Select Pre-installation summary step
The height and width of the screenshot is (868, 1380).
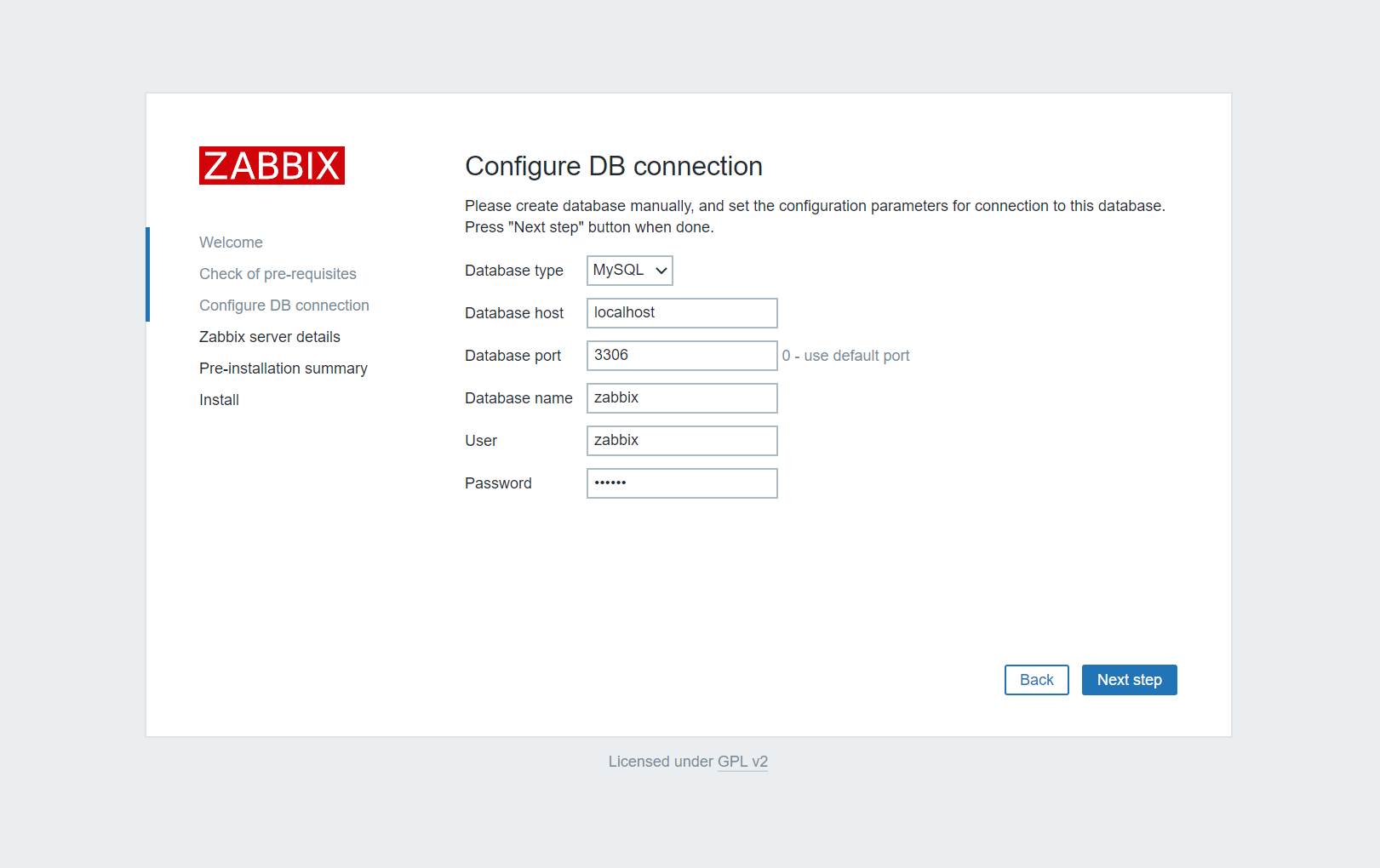[283, 368]
